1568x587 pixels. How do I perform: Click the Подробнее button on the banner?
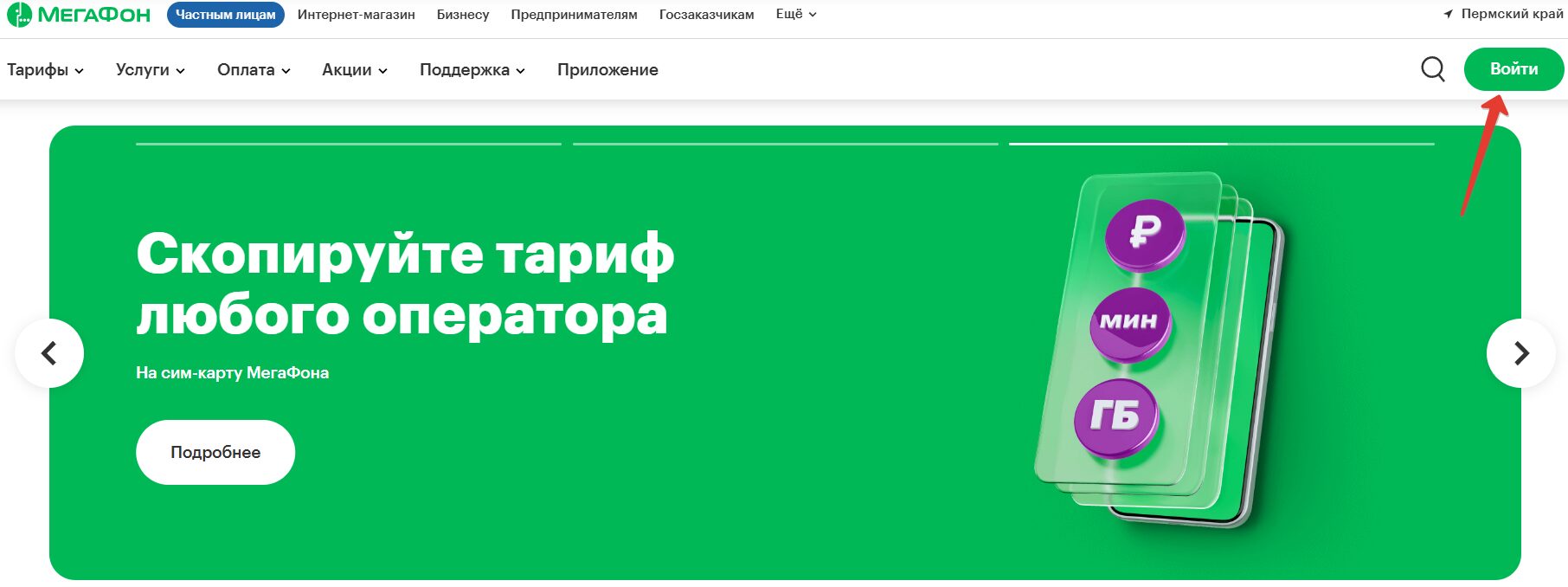(x=215, y=452)
